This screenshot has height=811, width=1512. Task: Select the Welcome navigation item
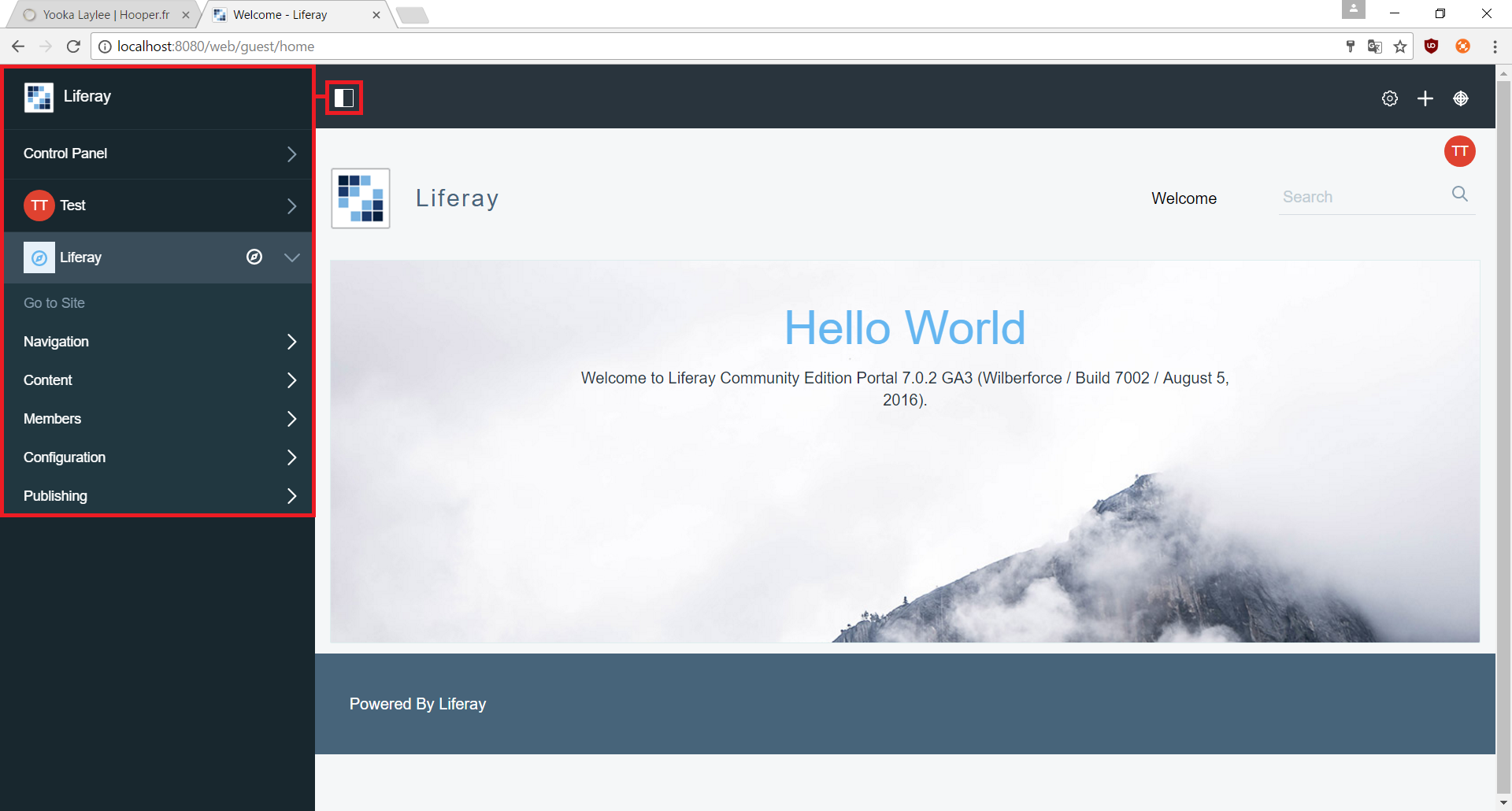1184,198
